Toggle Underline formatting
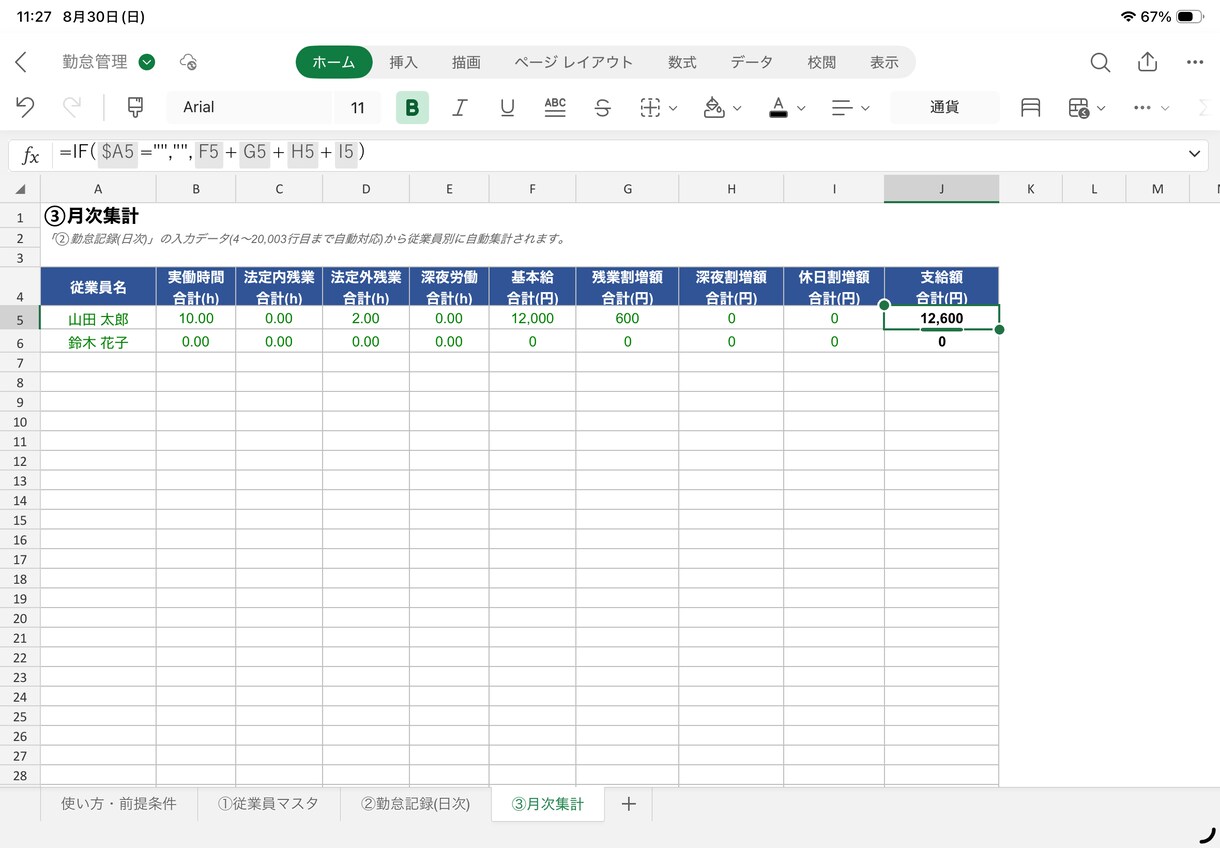The width and height of the screenshot is (1220, 848). pos(507,107)
